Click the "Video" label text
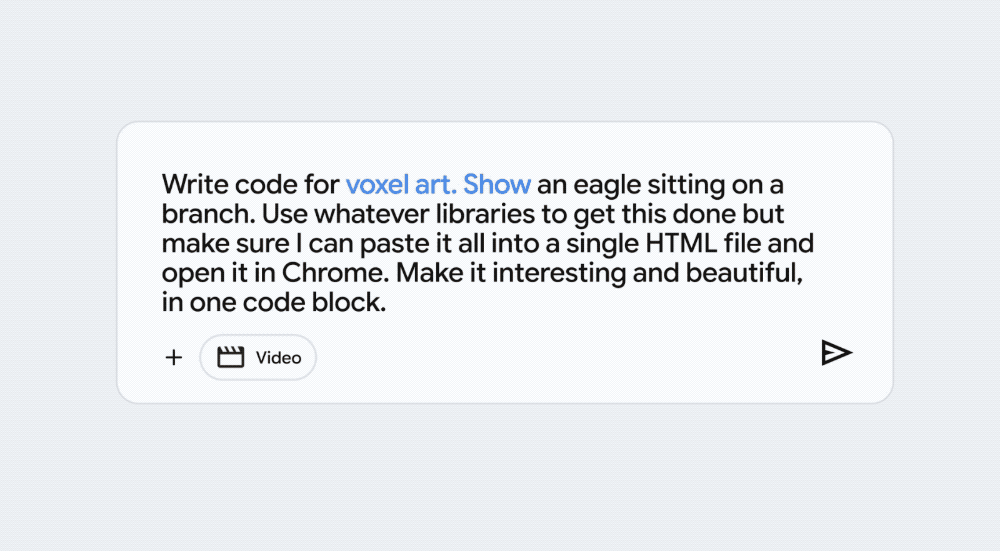This screenshot has height=551, width=1000. click(x=278, y=358)
